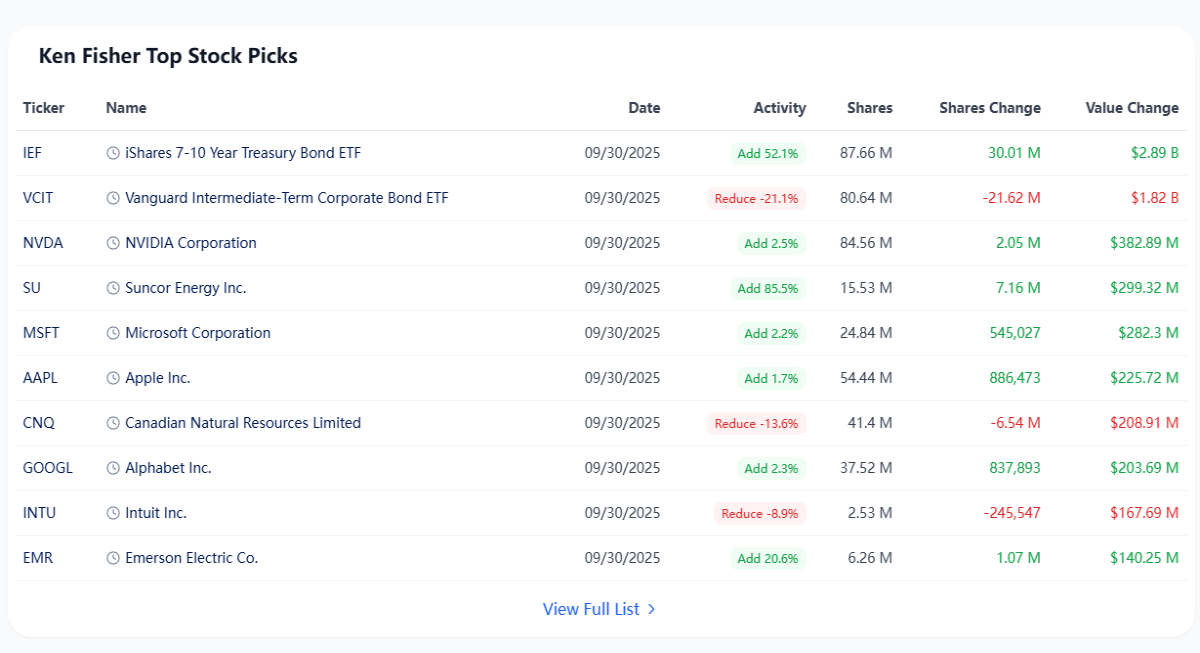This screenshot has height=653, width=1200.
Task: Click clock icon beside Apple Inc.
Action: coord(113,378)
